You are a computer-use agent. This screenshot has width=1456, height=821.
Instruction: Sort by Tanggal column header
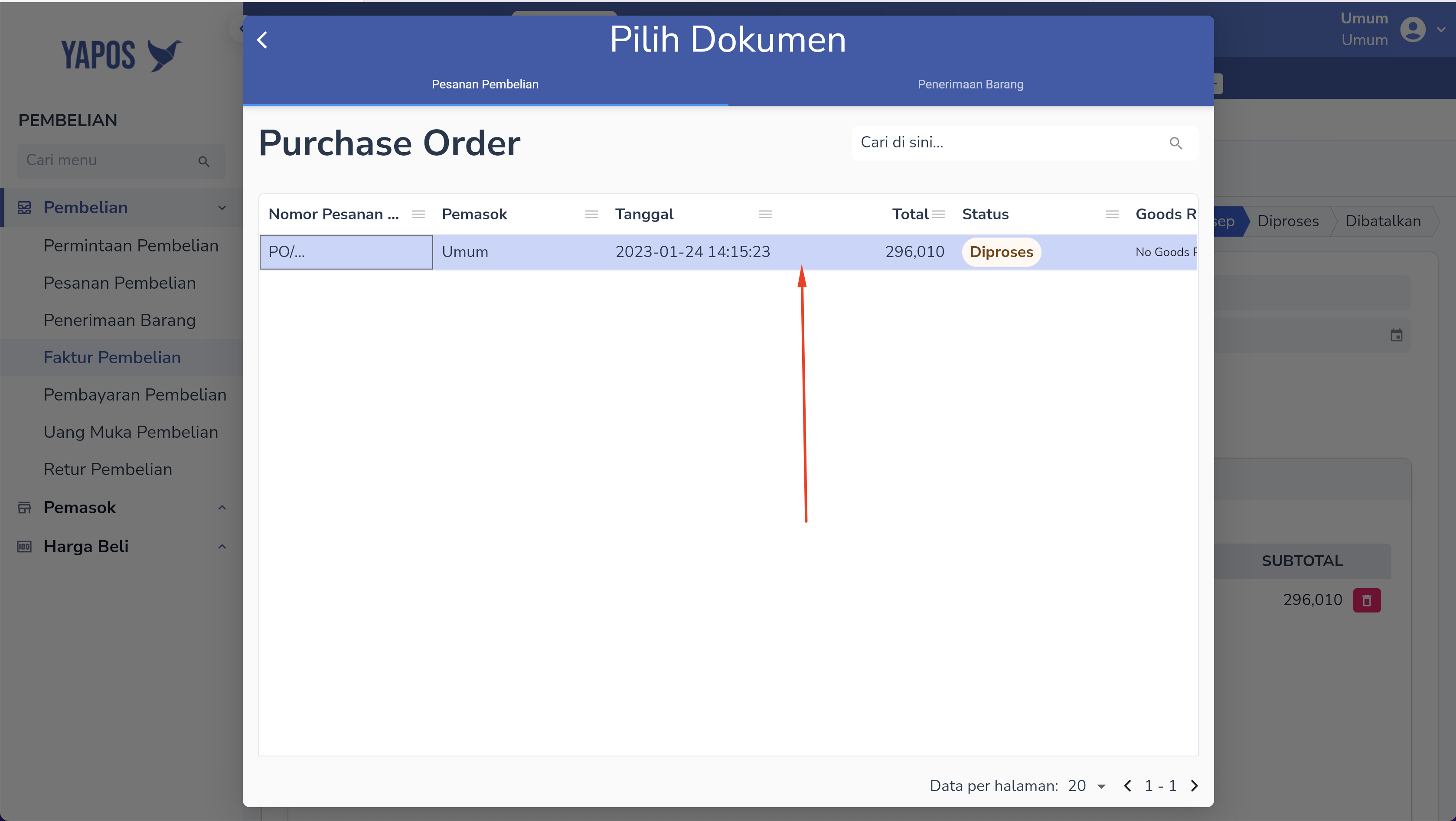click(x=644, y=214)
